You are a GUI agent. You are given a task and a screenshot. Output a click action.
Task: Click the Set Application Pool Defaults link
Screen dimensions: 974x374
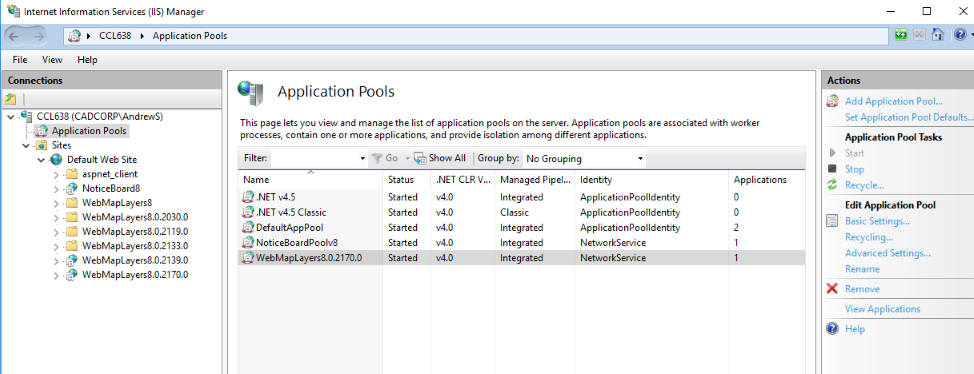[909, 117]
